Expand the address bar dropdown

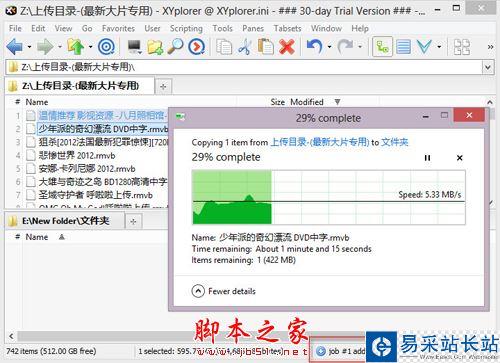click(x=488, y=67)
